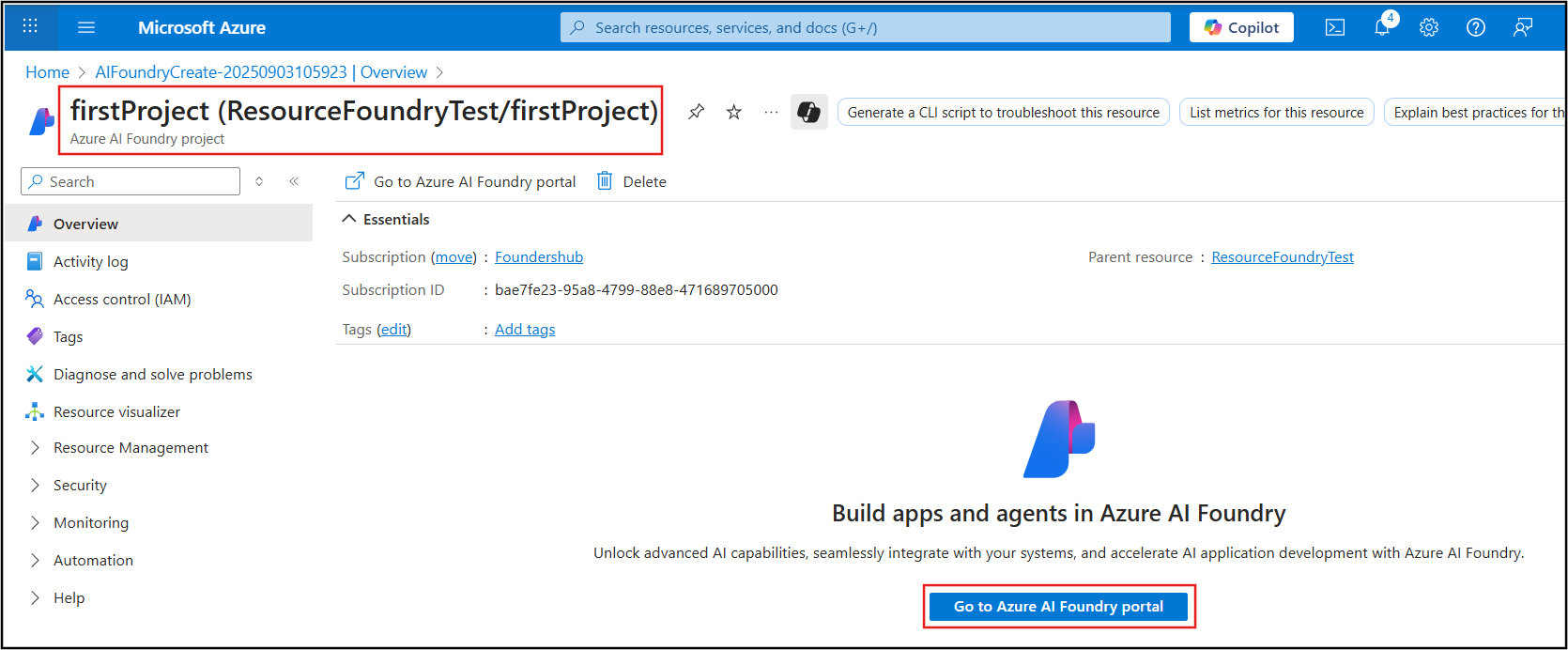Open the settings gear icon
The image size is (1568, 650).
point(1429,27)
